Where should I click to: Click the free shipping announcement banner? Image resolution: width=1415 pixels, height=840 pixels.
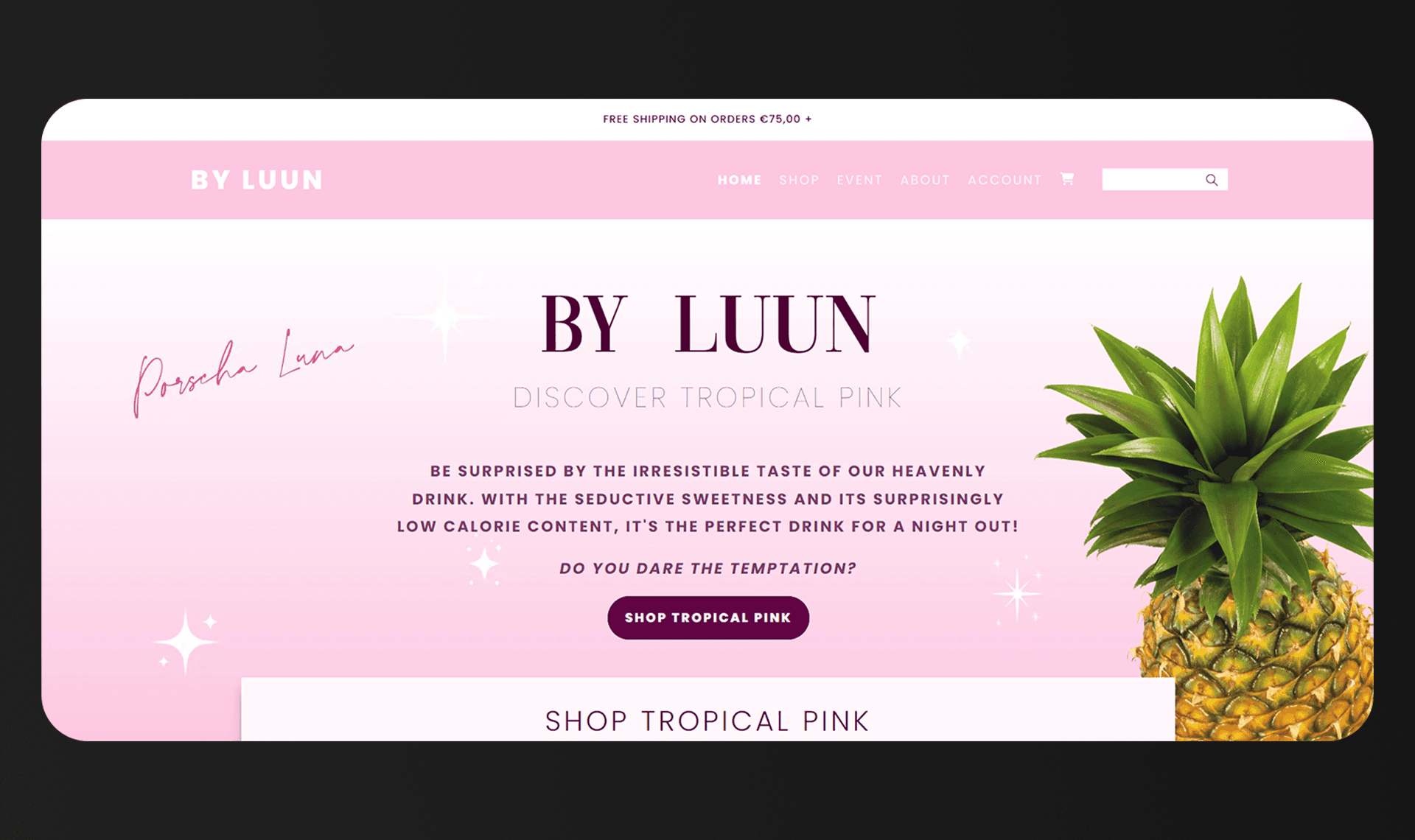[x=707, y=119]
